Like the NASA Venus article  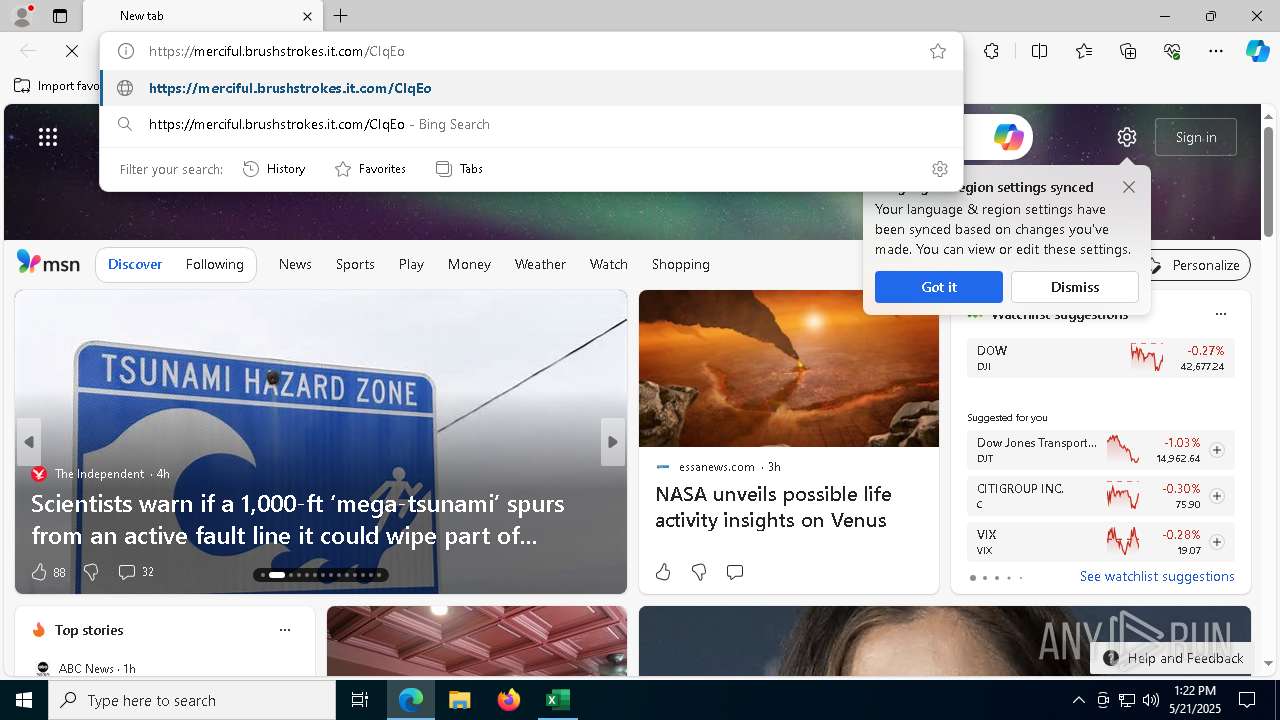point(663,572)
